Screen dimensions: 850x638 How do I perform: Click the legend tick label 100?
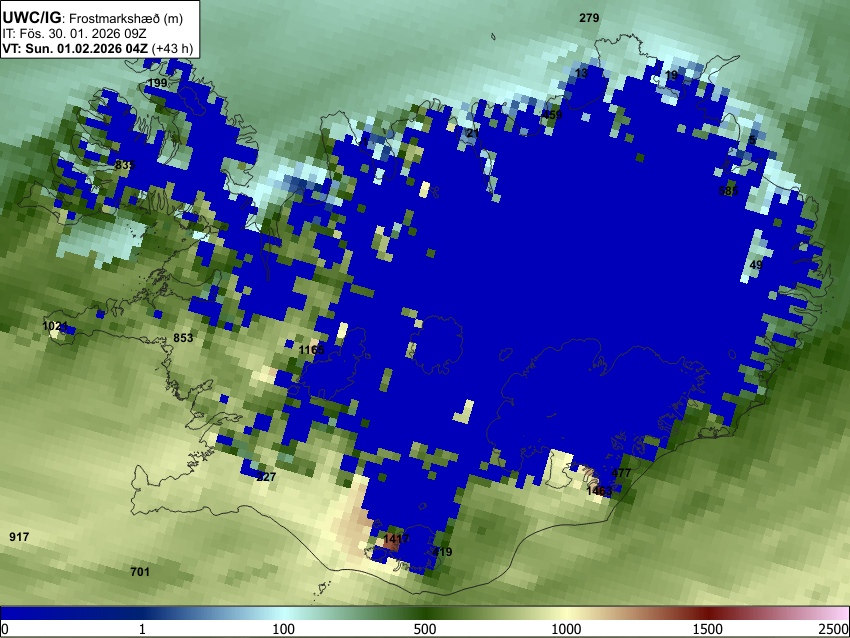tap(284, 629)
